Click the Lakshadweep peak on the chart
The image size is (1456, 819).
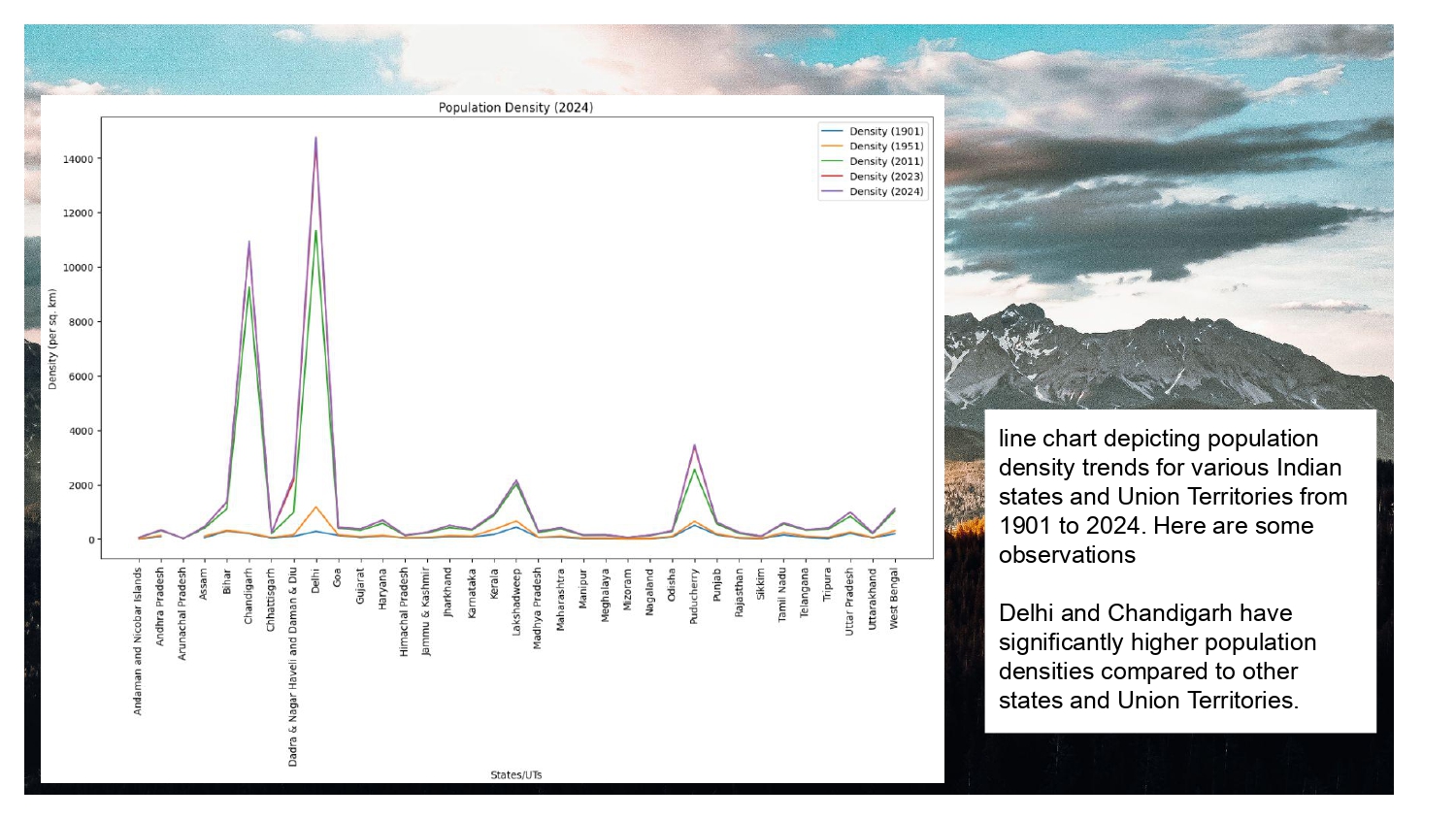coord(516,481)
